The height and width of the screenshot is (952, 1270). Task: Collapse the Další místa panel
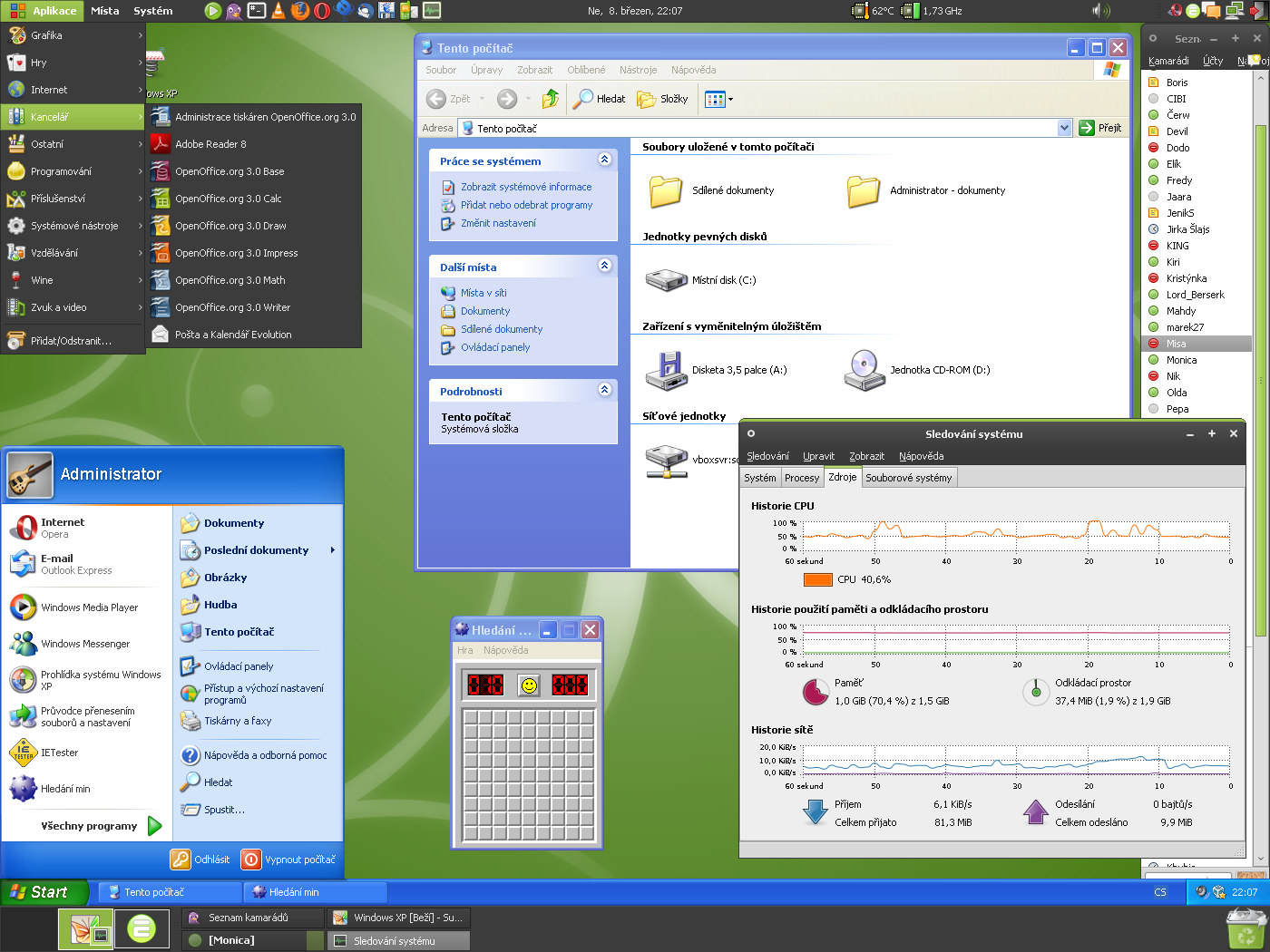point(605,266)
